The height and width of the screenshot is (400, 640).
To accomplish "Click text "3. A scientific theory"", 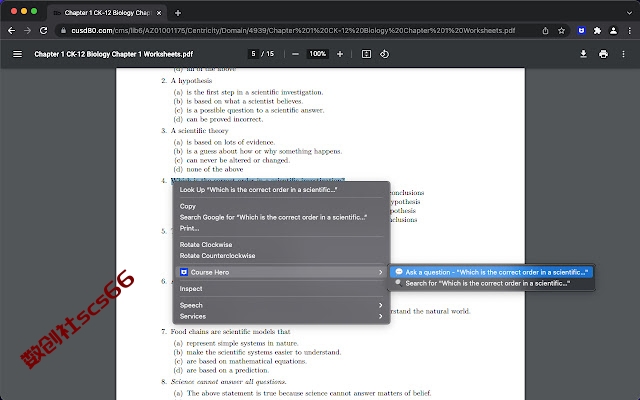I will (x=195, y=131).
